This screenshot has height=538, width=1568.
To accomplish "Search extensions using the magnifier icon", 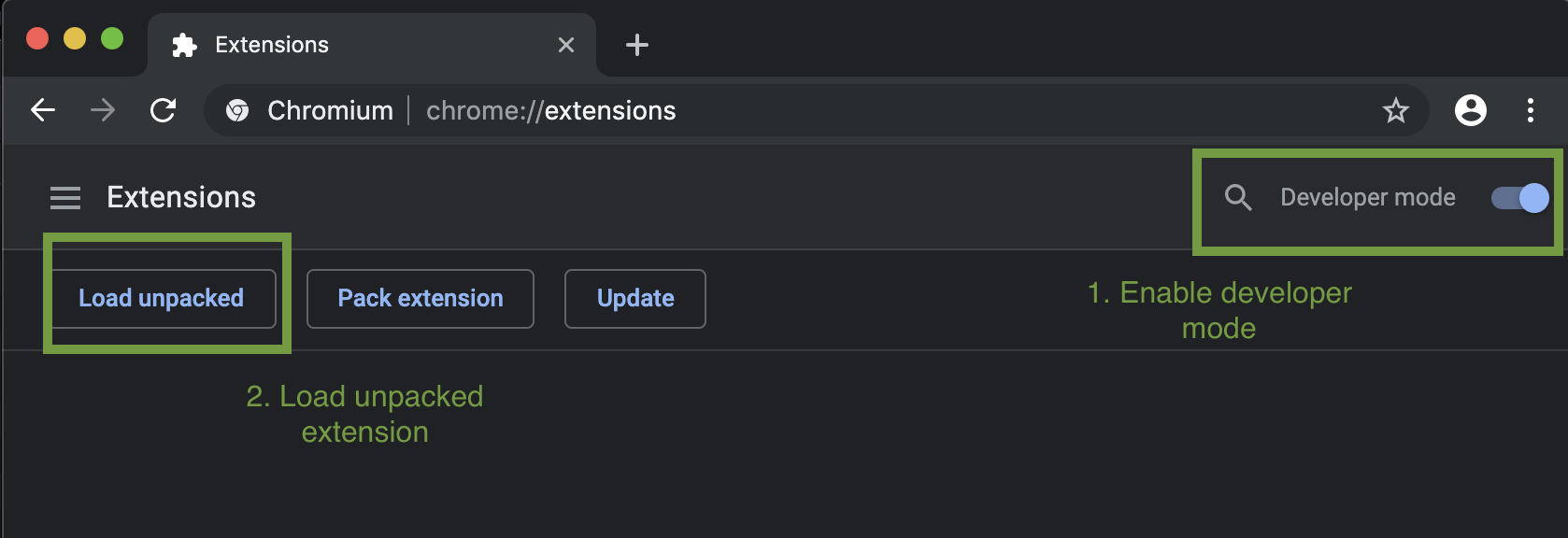I will 1238,197.
